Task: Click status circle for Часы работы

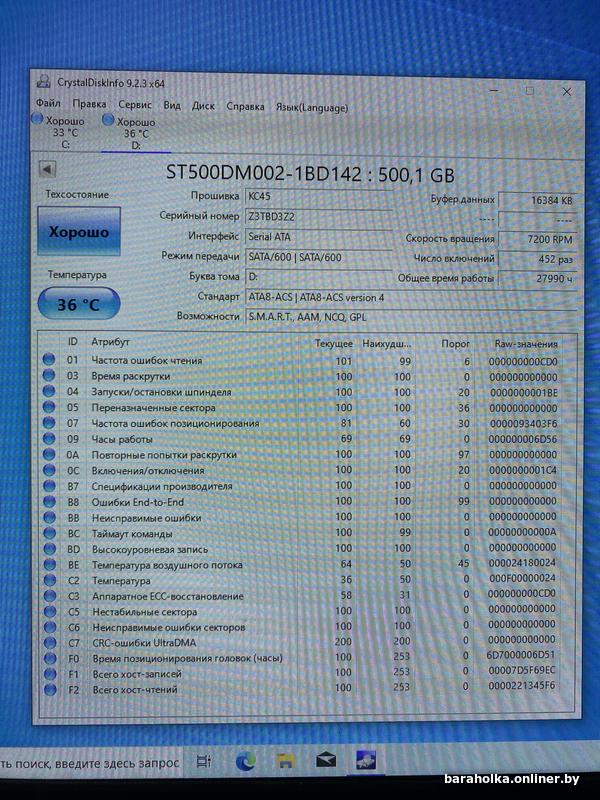Action: pos(48,439)
